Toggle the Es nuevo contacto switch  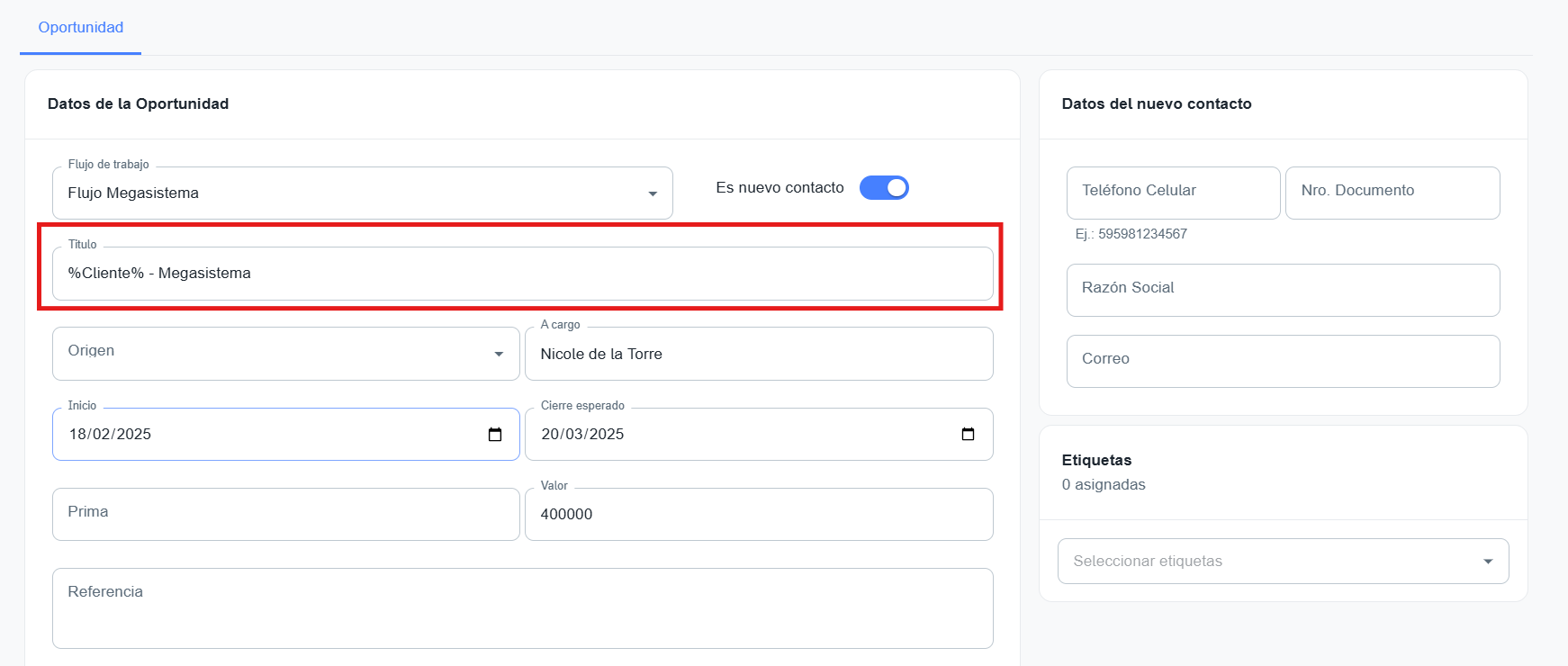[x=884, y=187]
